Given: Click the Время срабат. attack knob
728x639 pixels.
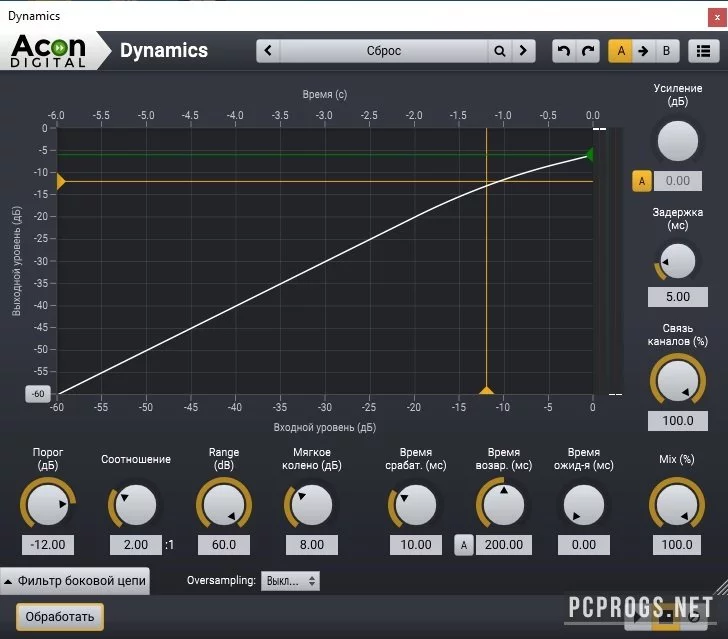Looking at the screenshot, I should [416, 505].
